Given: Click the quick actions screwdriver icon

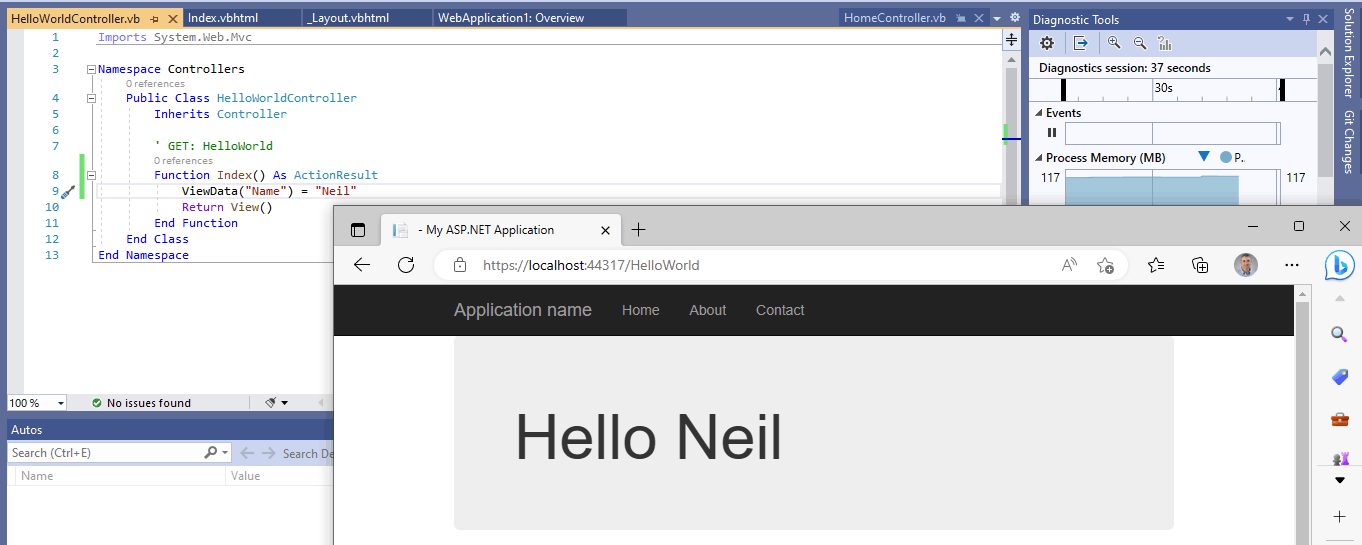Looking at the screenshot, I should (67, 192).
